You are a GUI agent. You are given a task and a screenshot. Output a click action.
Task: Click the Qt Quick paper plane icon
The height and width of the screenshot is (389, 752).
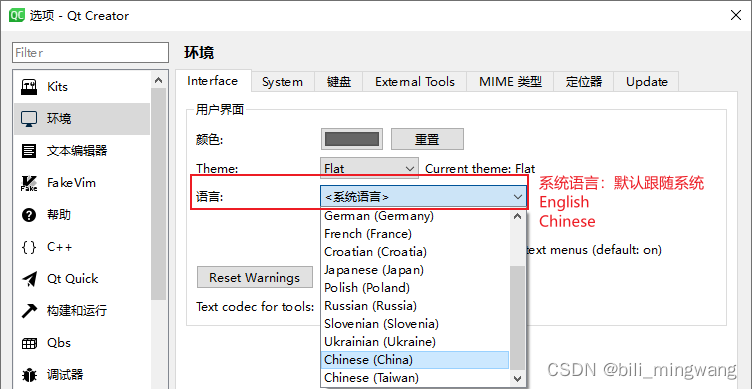[x=29, y=279]
